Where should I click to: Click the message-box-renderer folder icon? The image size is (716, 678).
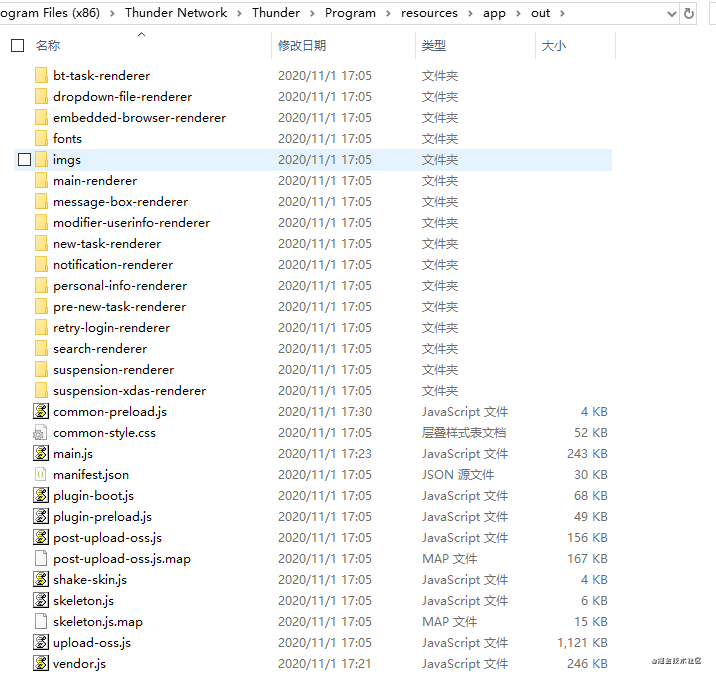[41, 201]
